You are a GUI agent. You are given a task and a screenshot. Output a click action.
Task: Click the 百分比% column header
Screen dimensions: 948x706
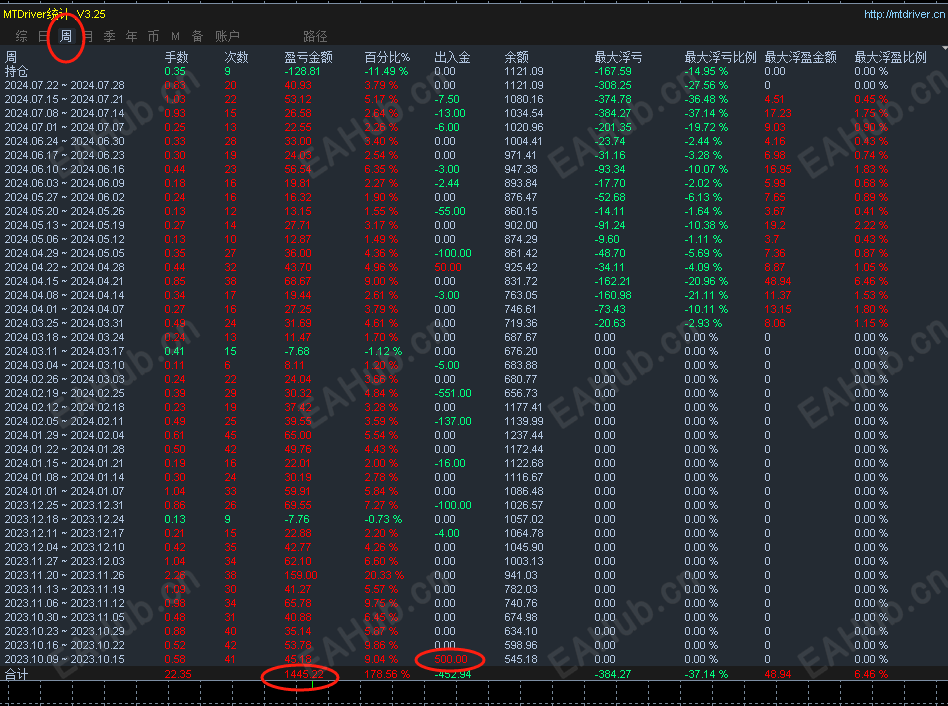click(x=387, y=57)
